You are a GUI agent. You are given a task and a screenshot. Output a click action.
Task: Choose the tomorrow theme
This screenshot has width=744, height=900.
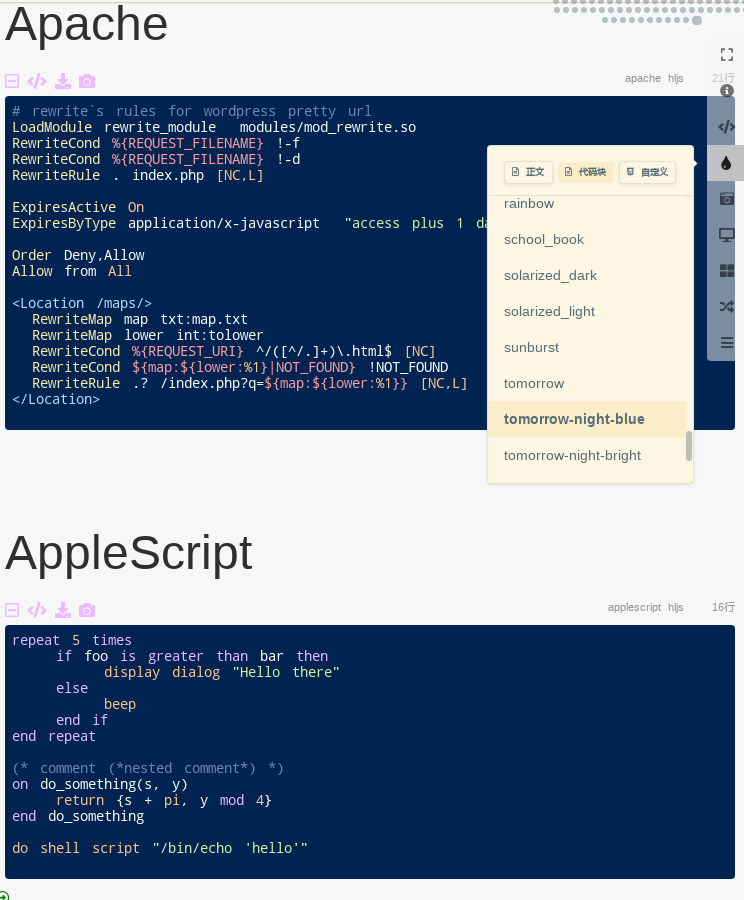coord(587,383)
